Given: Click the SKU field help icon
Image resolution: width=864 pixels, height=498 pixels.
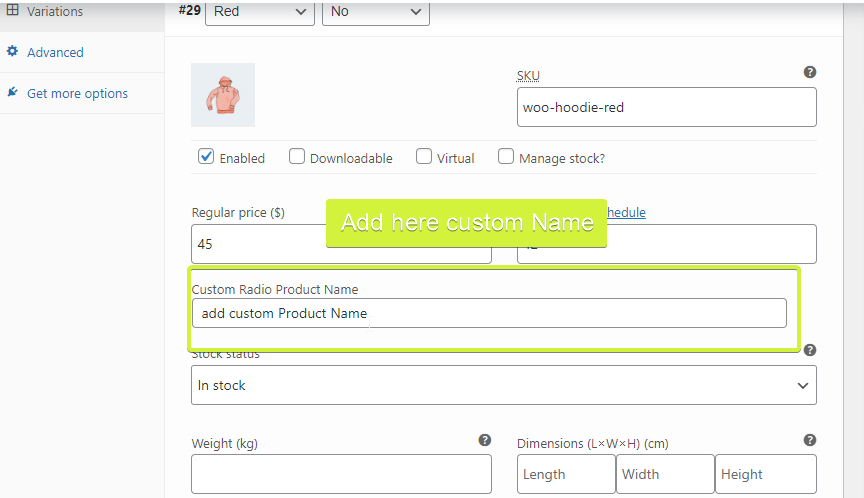Looking at the screenshot, I should [x=809, y=72].
